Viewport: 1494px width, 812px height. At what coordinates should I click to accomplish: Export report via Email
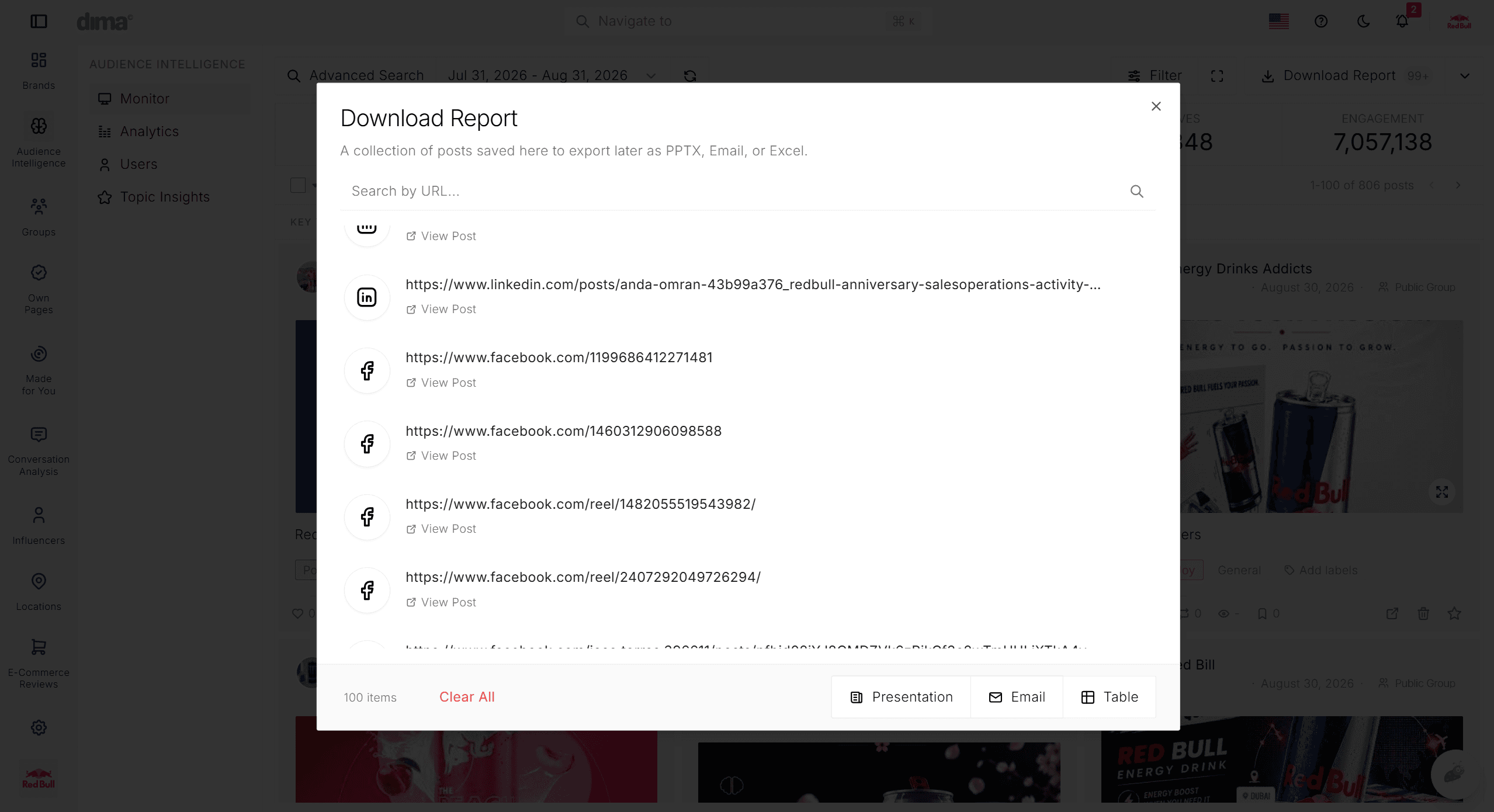tap(1017, 697)
